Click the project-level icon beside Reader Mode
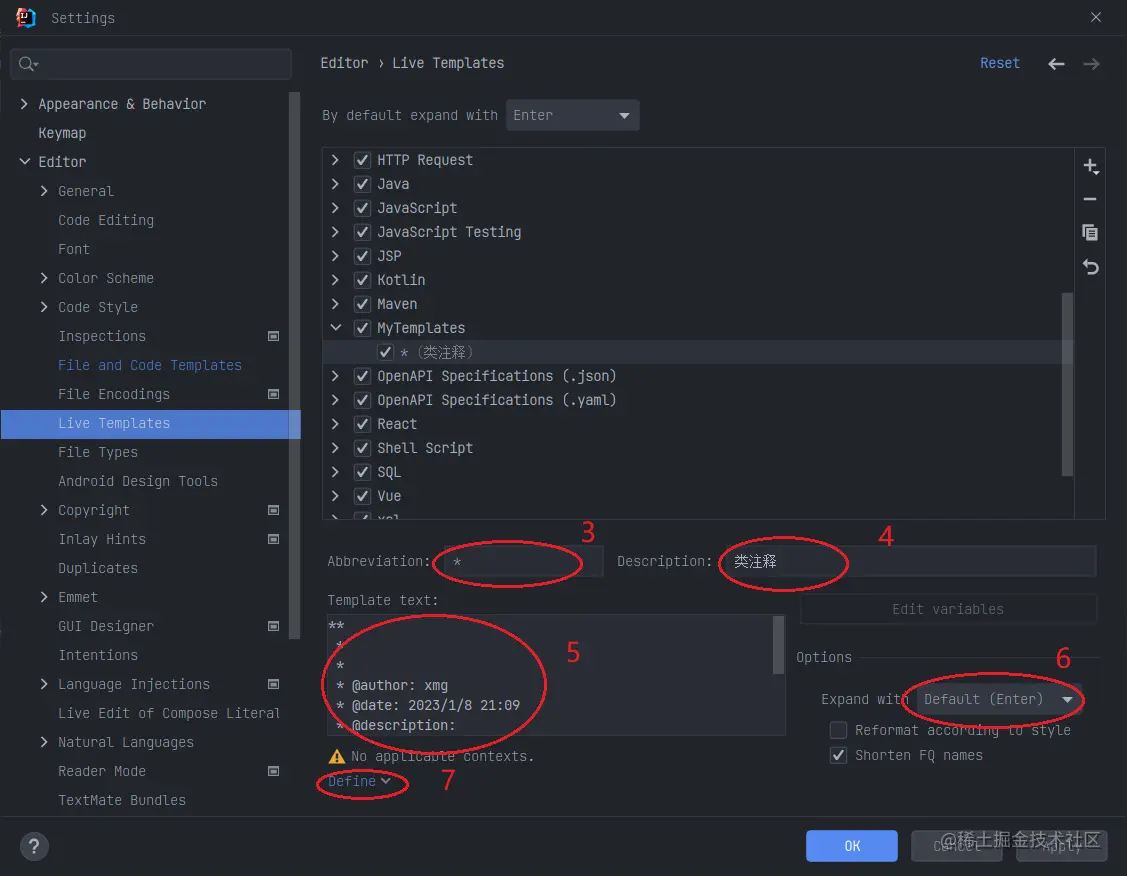1127x876 pixels. 273,771
